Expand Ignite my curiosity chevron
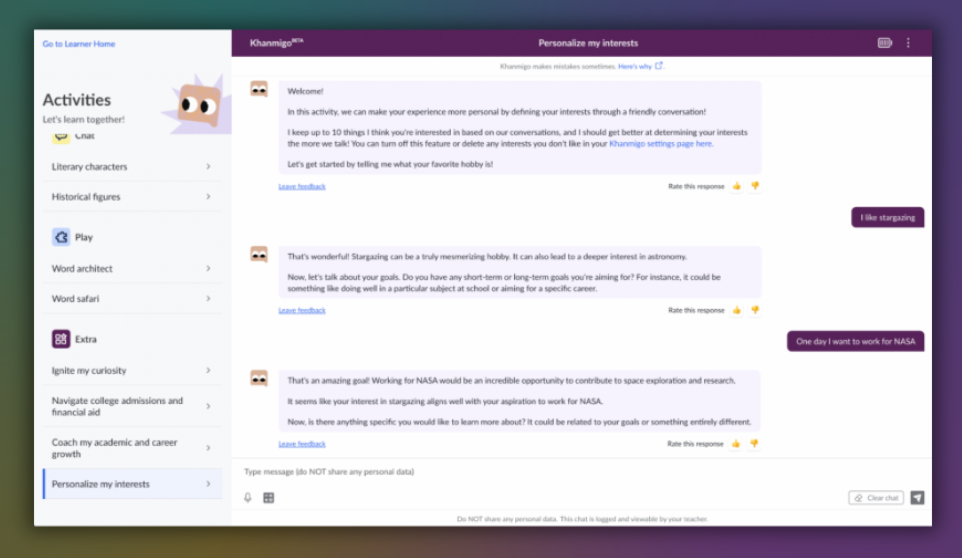 pyautogui.click(x=209, y=370)
